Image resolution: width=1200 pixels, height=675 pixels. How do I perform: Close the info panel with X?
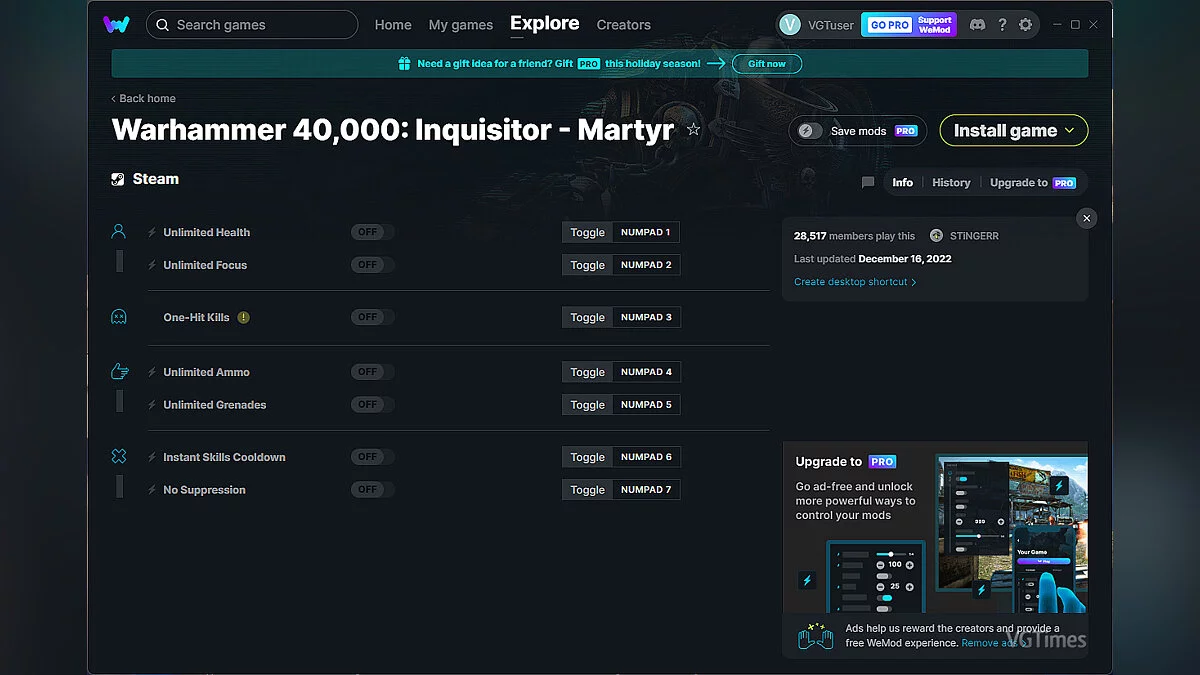tap(1087, 218)
